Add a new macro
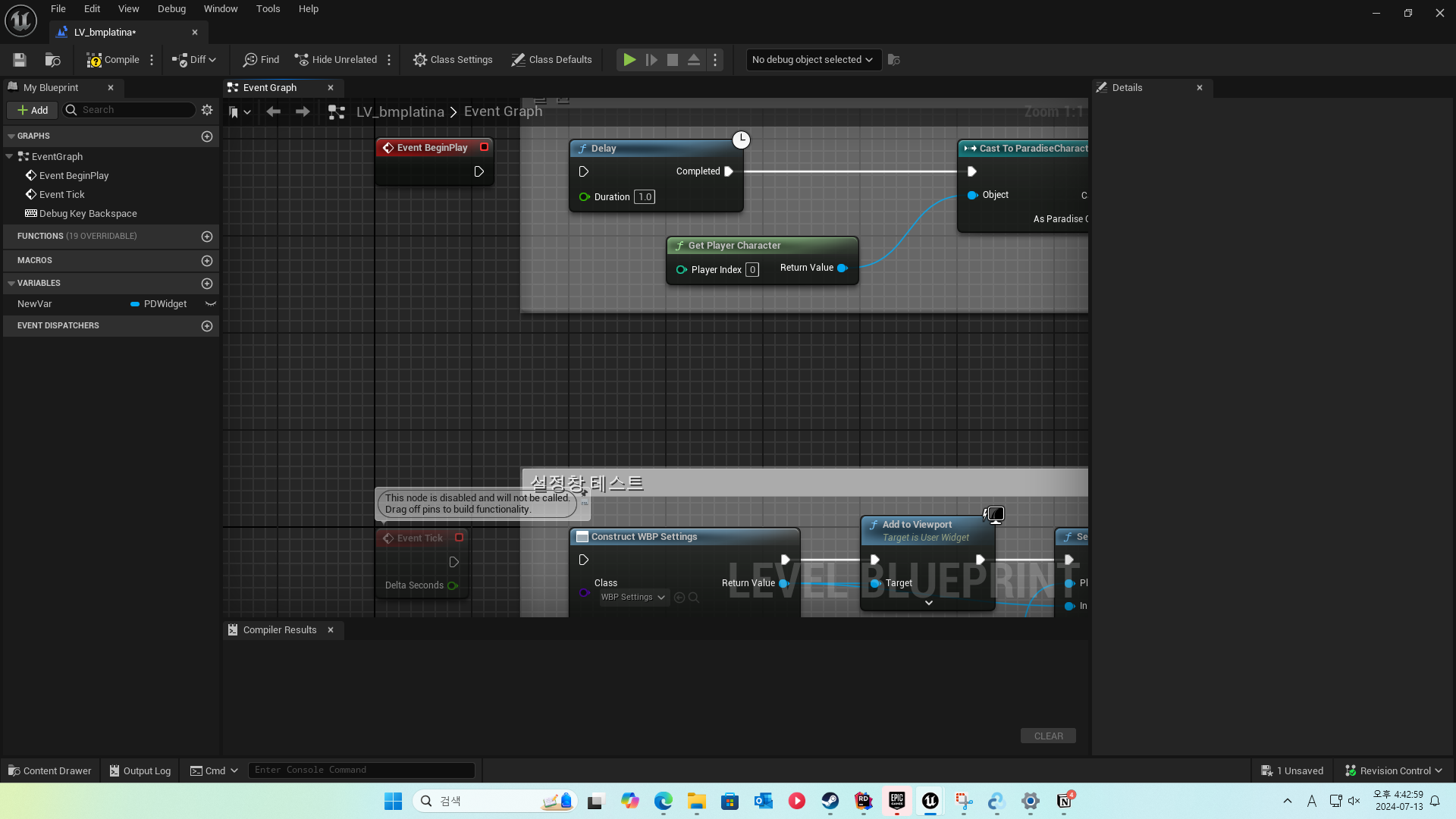The image size is (1456, 819). [207, 261]
